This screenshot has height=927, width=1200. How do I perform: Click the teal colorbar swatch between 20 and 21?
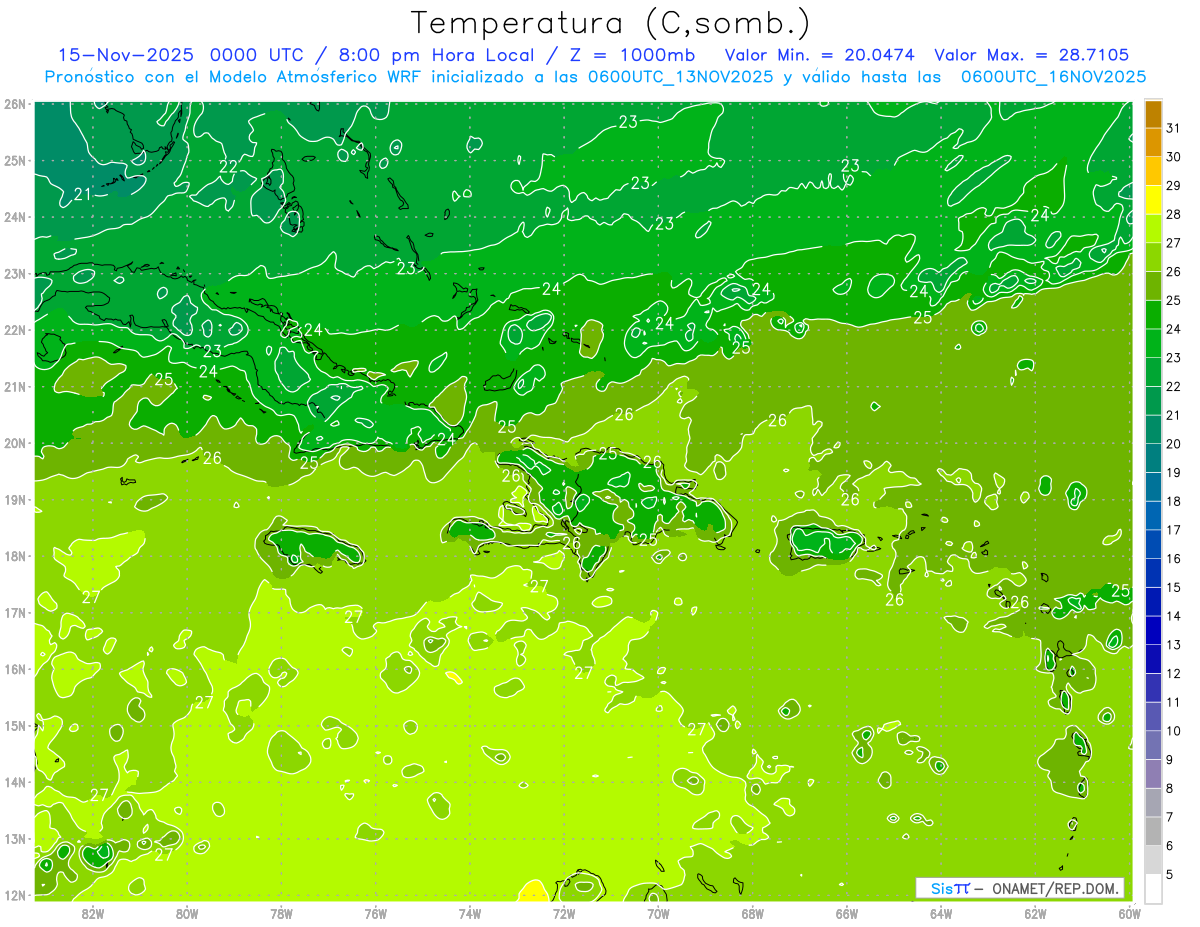click(x=1154, y=430)
